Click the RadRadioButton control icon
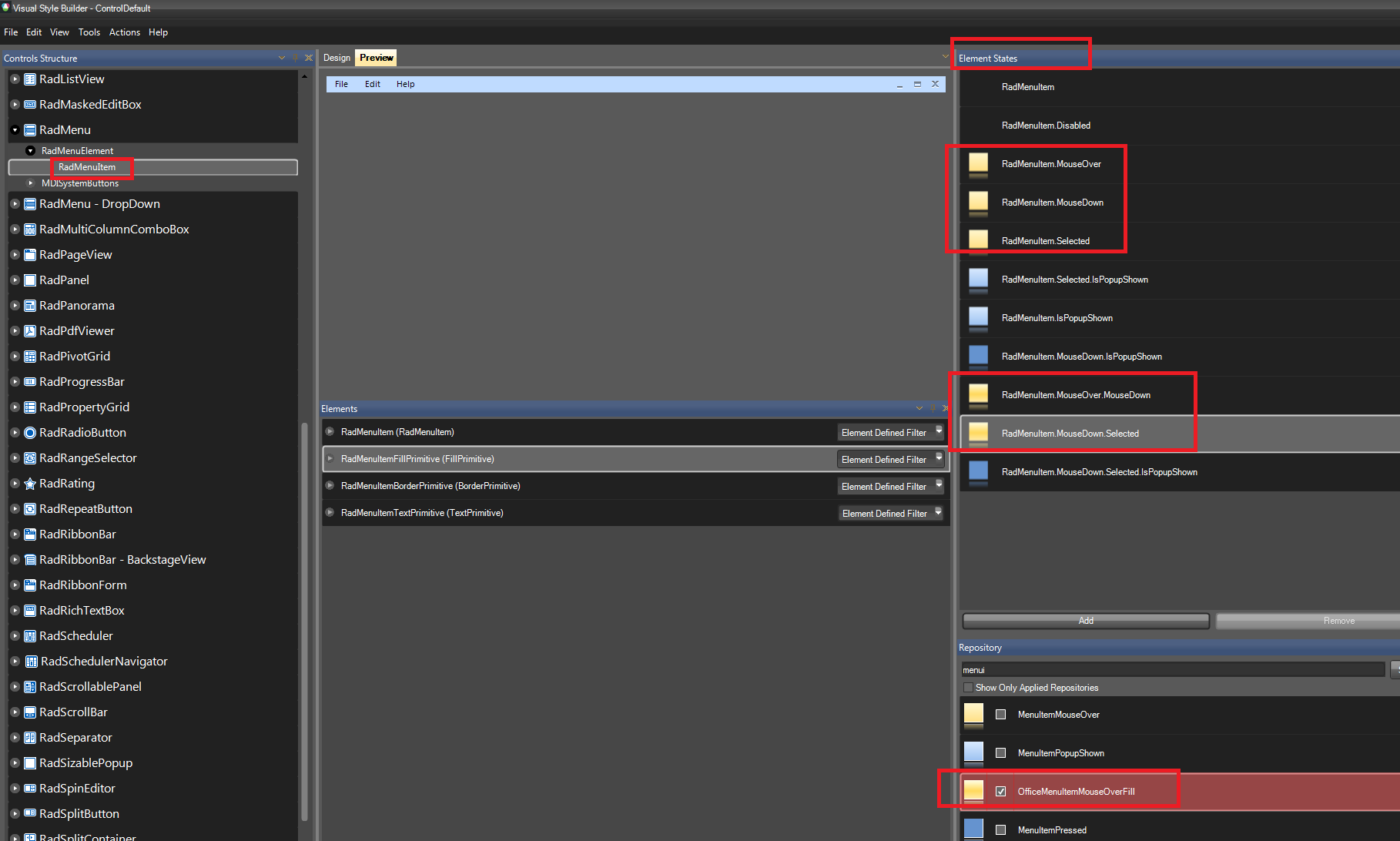Viewport: 1400px width, 841px height. click(30, 433)
